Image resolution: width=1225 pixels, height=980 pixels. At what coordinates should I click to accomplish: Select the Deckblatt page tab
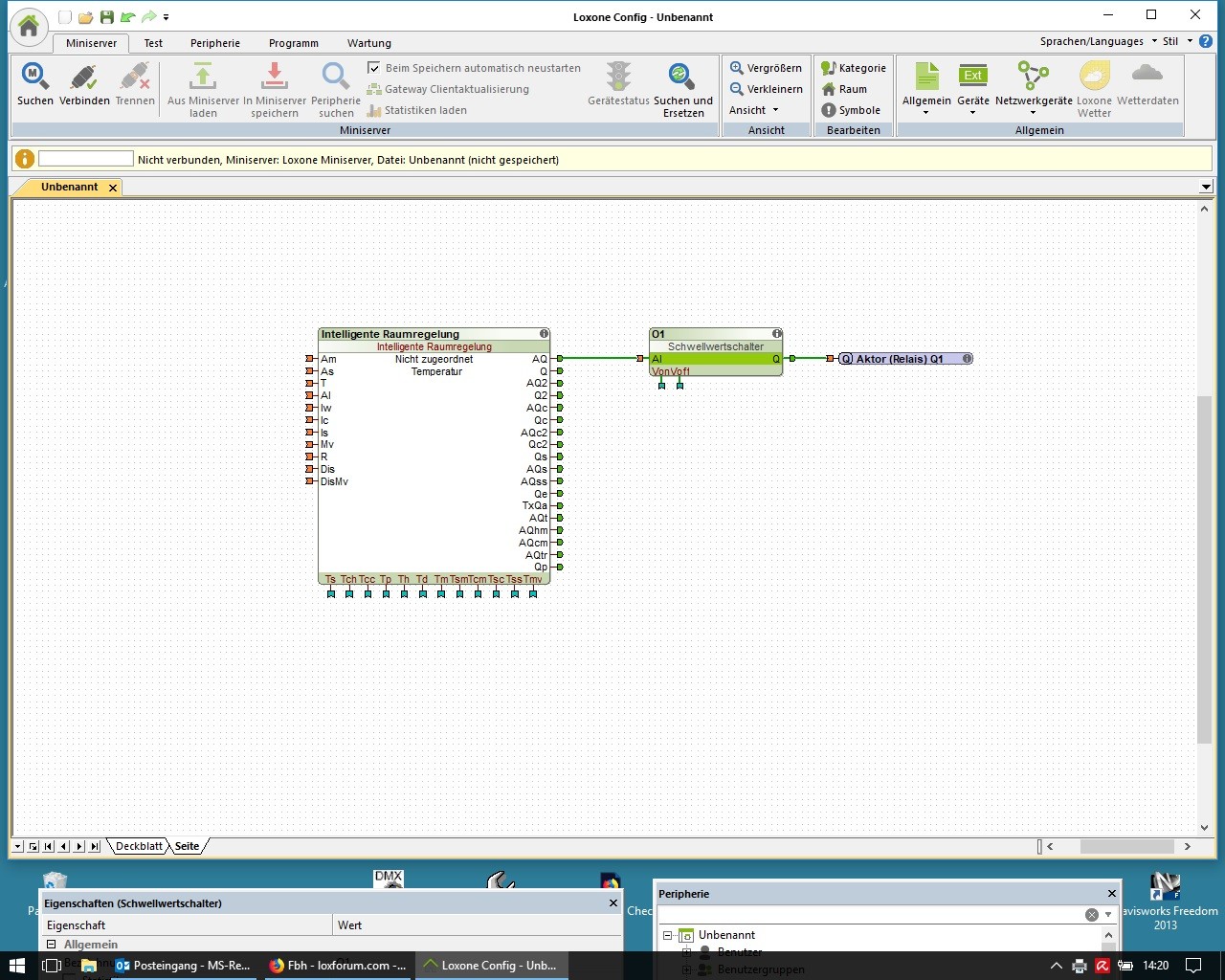coord(139,846)
